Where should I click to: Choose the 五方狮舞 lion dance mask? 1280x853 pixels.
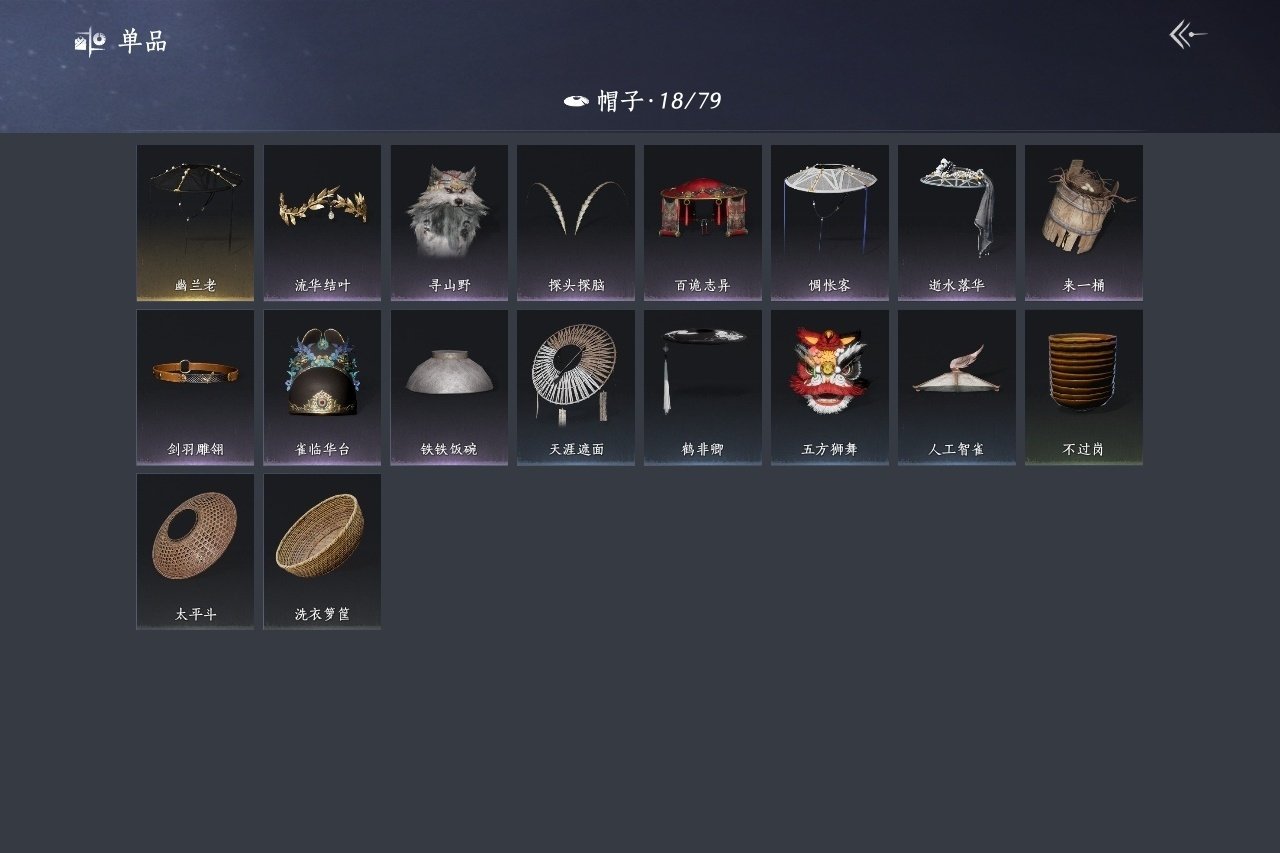click(x=830, y=387)
